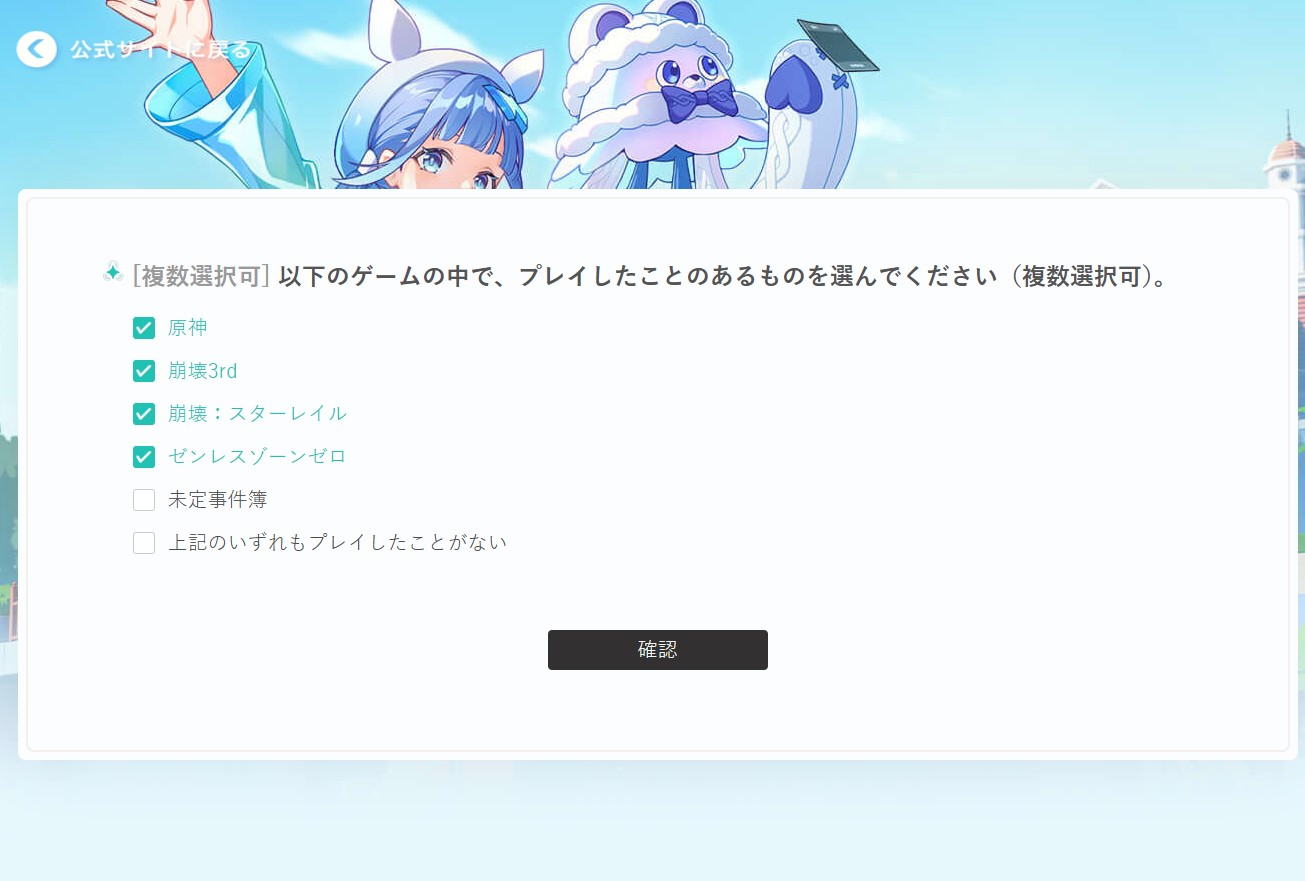Image resolution: width=1305 pixels, height=881 pixels.
Task: Select the 崩壊:スターレイル label text
Action: 258,414
